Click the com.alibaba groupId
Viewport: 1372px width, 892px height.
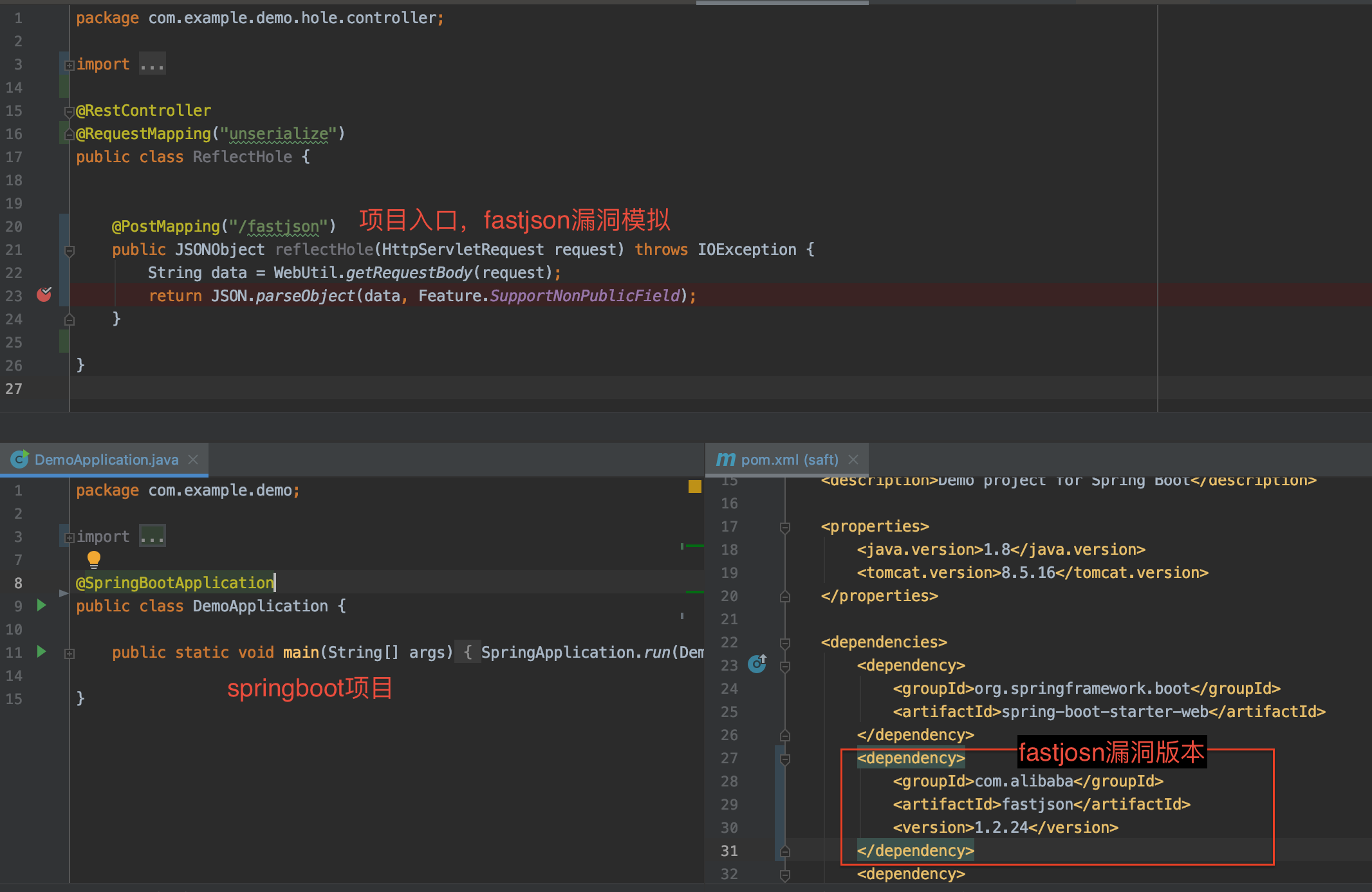1024,781
